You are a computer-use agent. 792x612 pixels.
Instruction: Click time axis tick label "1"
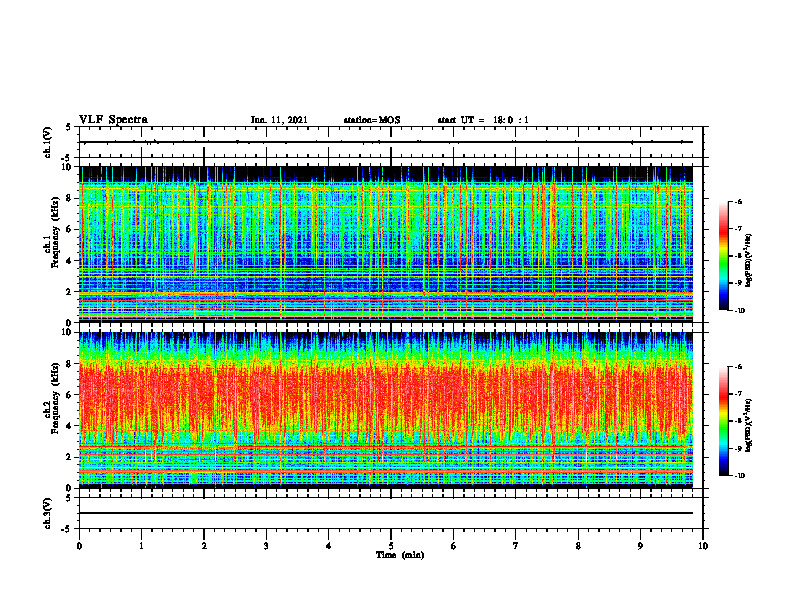click(141, 546)
